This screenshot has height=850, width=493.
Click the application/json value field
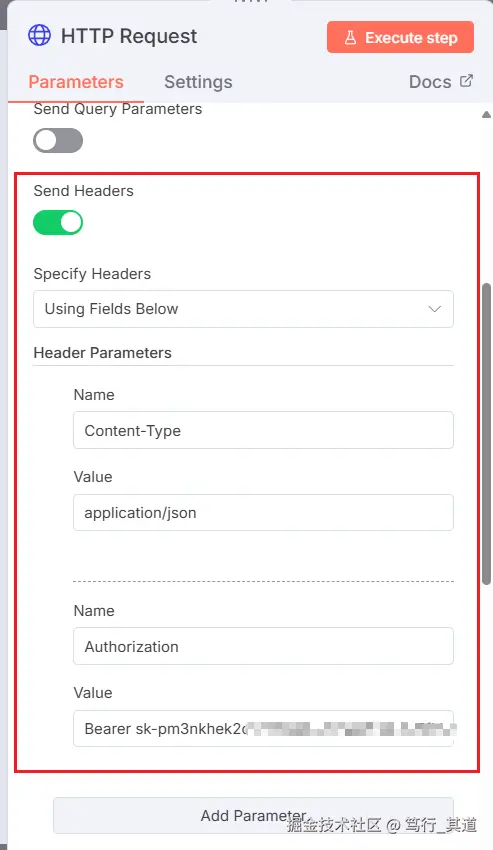coord(263,512)
